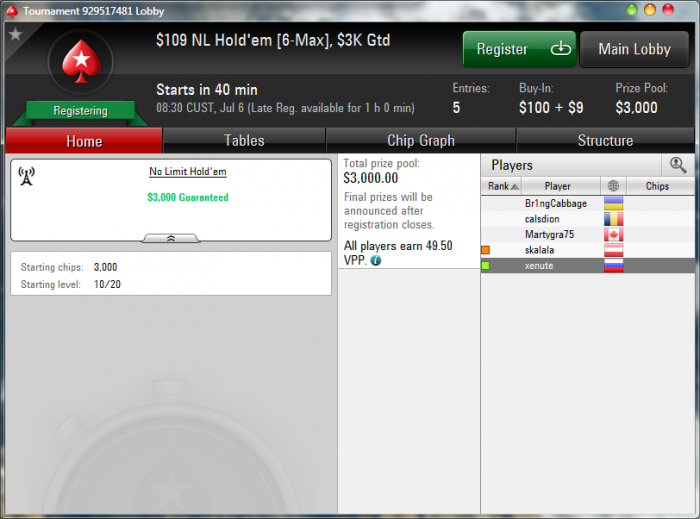Go to Main Lobby
This screenshot has width=700, height=519.
634,49
